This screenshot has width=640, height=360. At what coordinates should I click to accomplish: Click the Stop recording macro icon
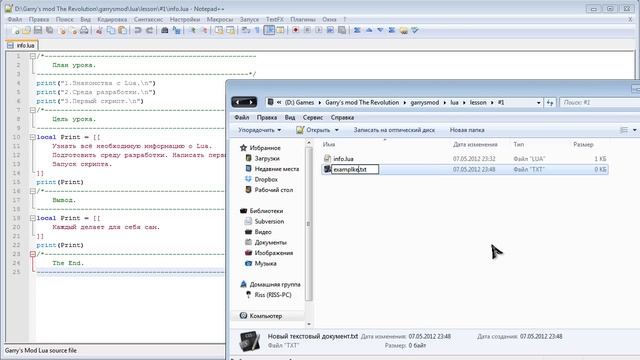click(307, 30)
